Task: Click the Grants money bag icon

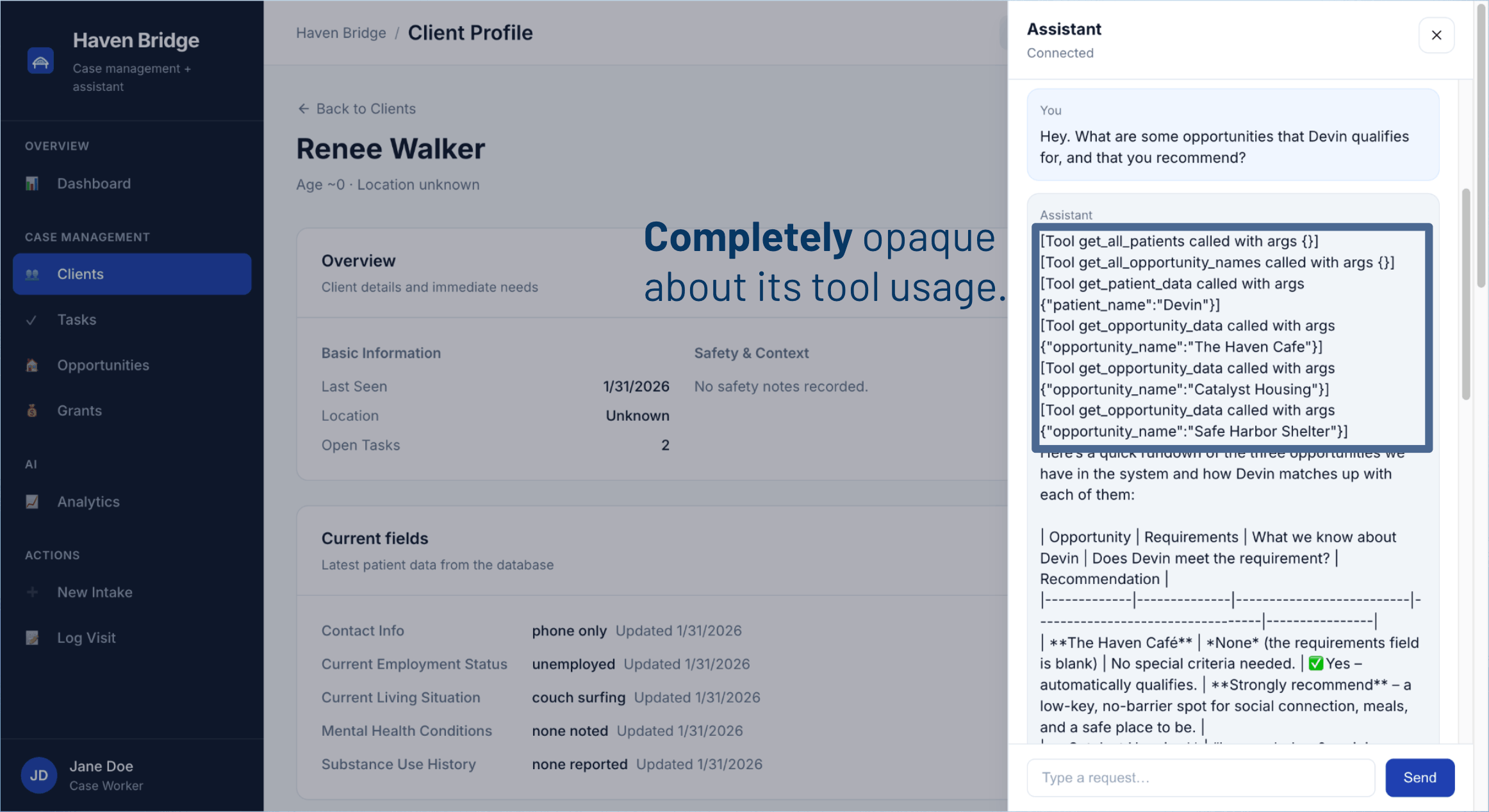Action: (32, 410)
